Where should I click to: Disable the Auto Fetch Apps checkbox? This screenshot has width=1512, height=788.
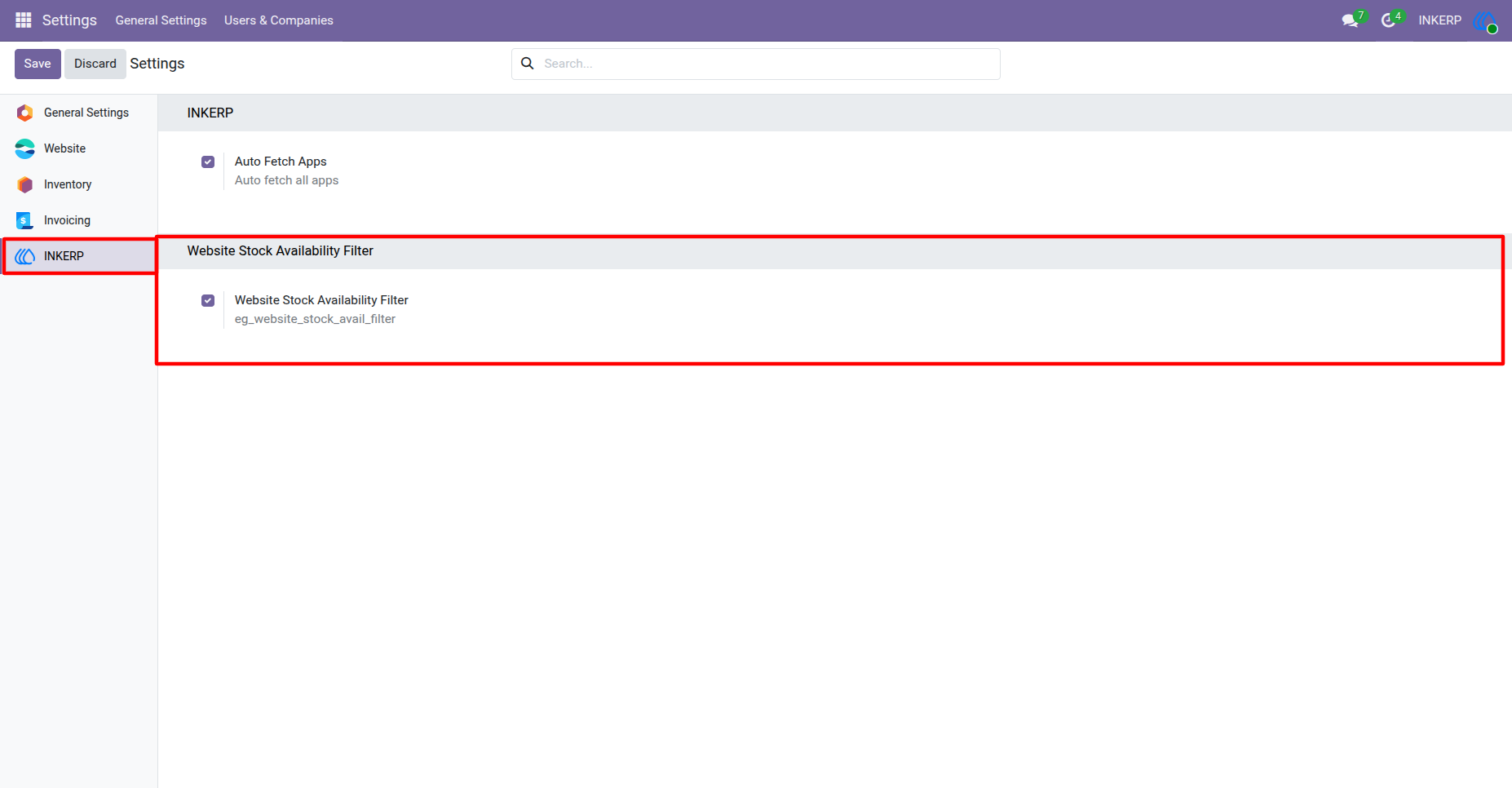tap(208, 162)
